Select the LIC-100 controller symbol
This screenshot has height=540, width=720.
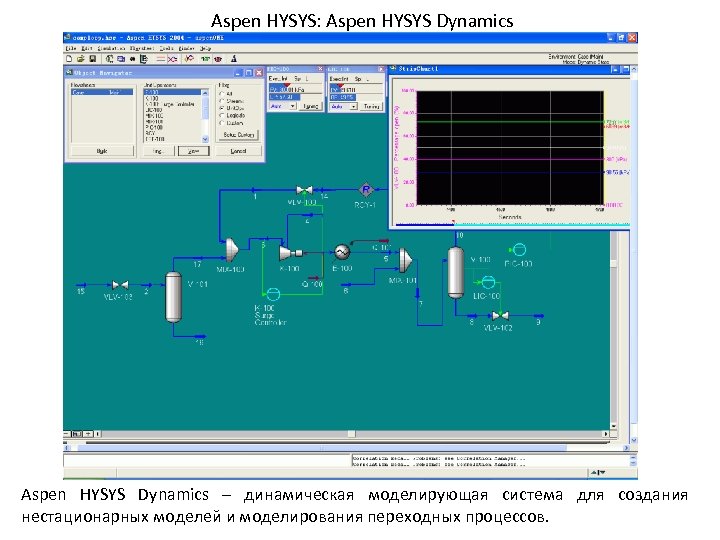488,281
